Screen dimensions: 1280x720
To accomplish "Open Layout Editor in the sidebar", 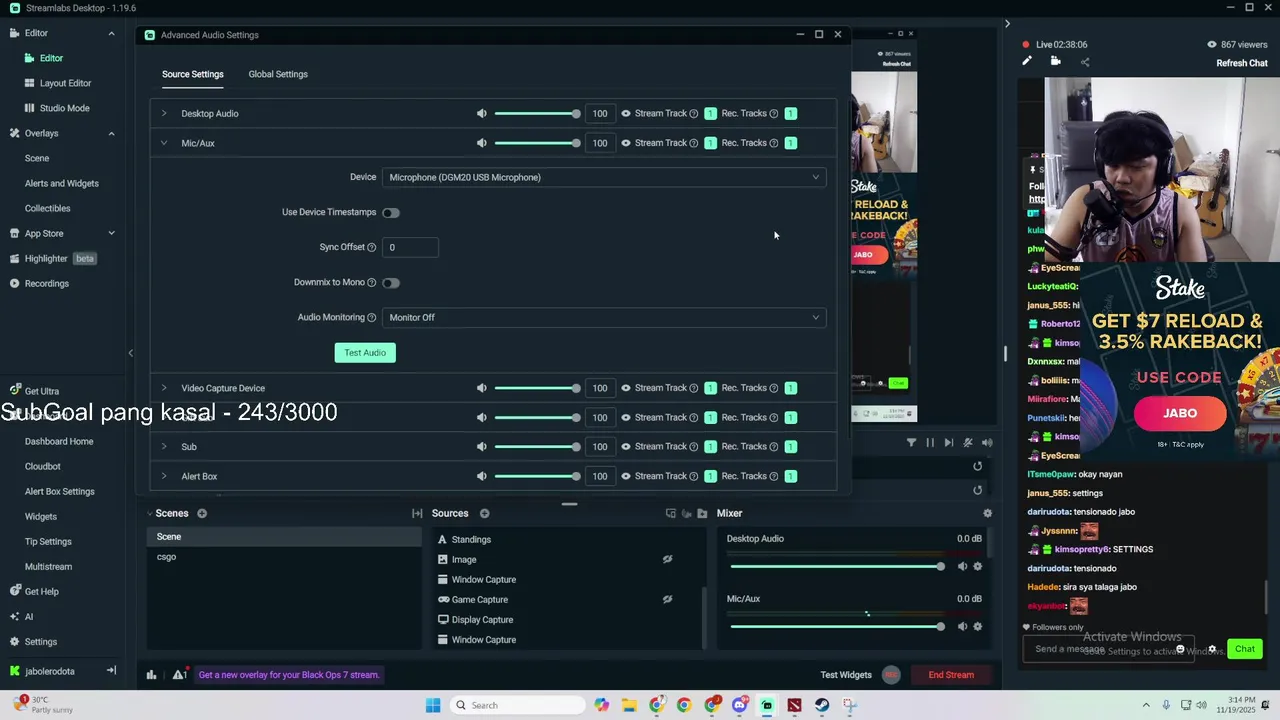I will pos(65,83).
